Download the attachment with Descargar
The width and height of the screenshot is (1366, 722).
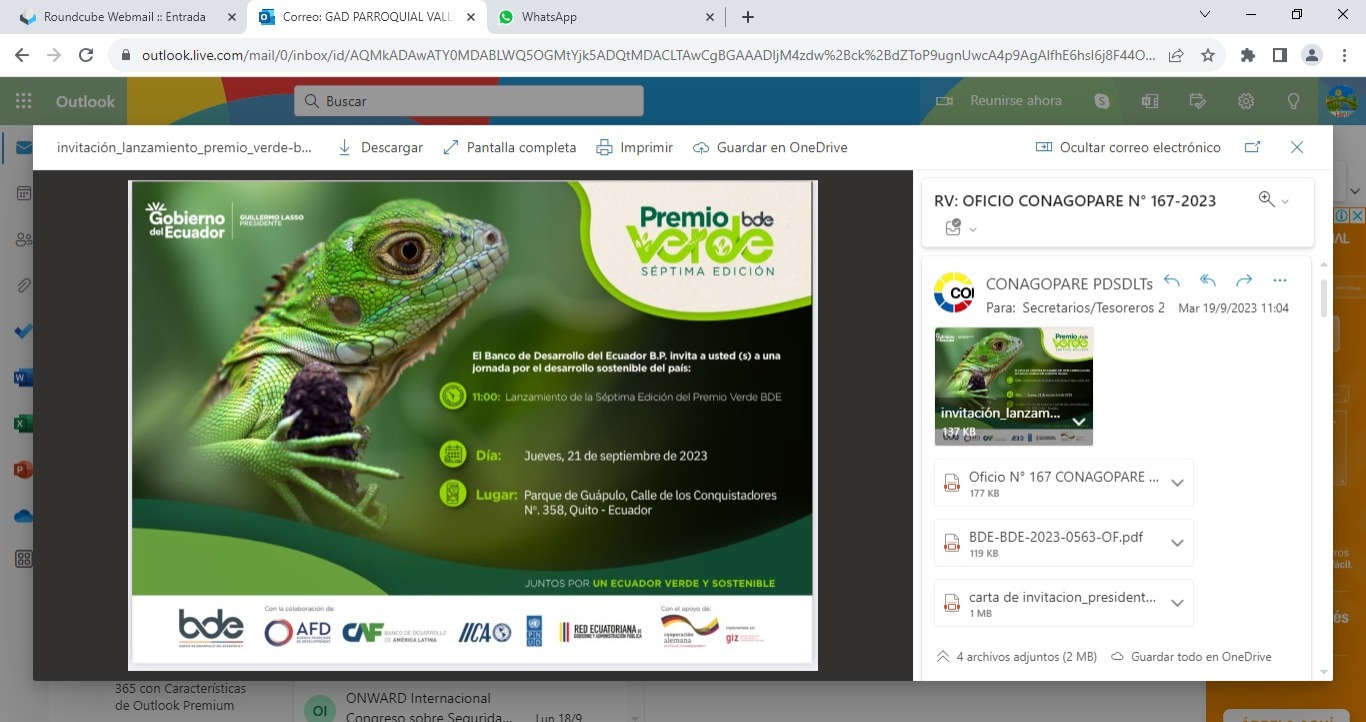coord(380,147)
